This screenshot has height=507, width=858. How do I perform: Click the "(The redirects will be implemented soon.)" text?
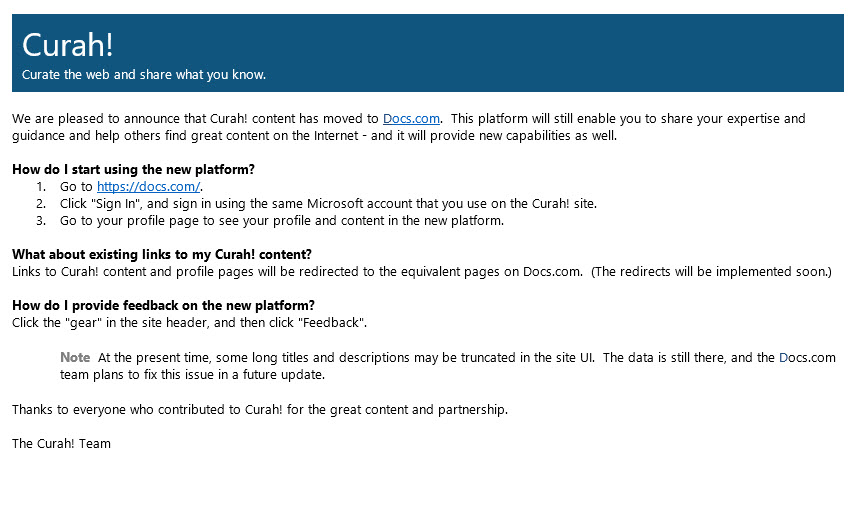pos(711,271)
